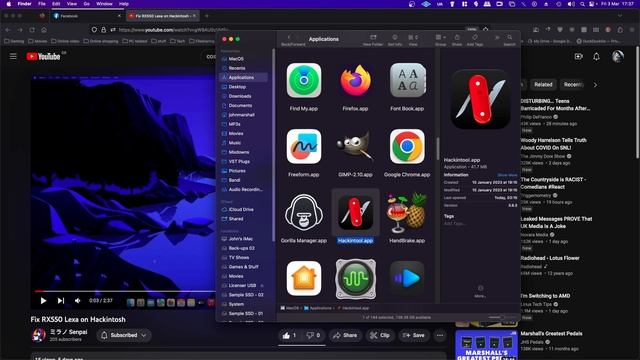Select the green waveform app icon
Screen dimensions: 640x360
click(356, 278)
